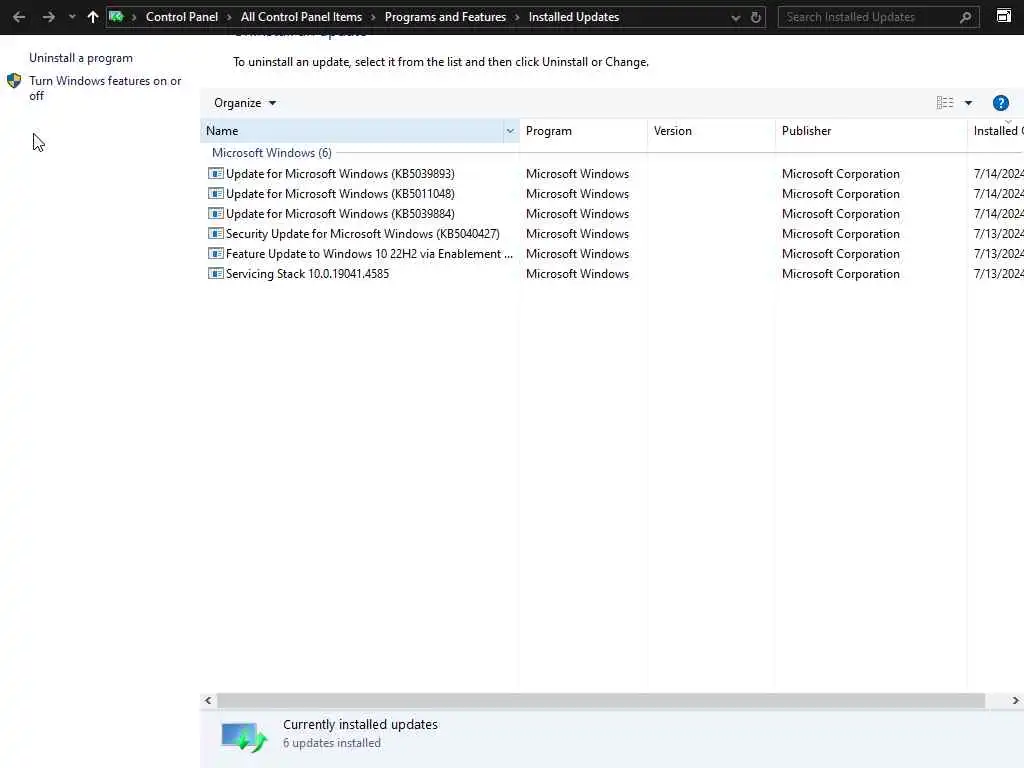The image size is (1024, 768).
Task: Click the icon of update KB5039884
Action: coord(216,213)
